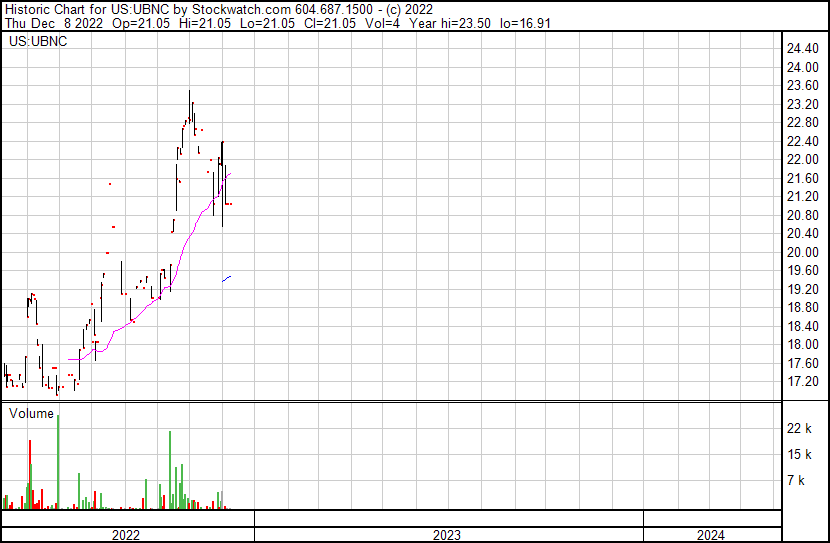Click the 19.60 price axis label

[x=802, y=270]
